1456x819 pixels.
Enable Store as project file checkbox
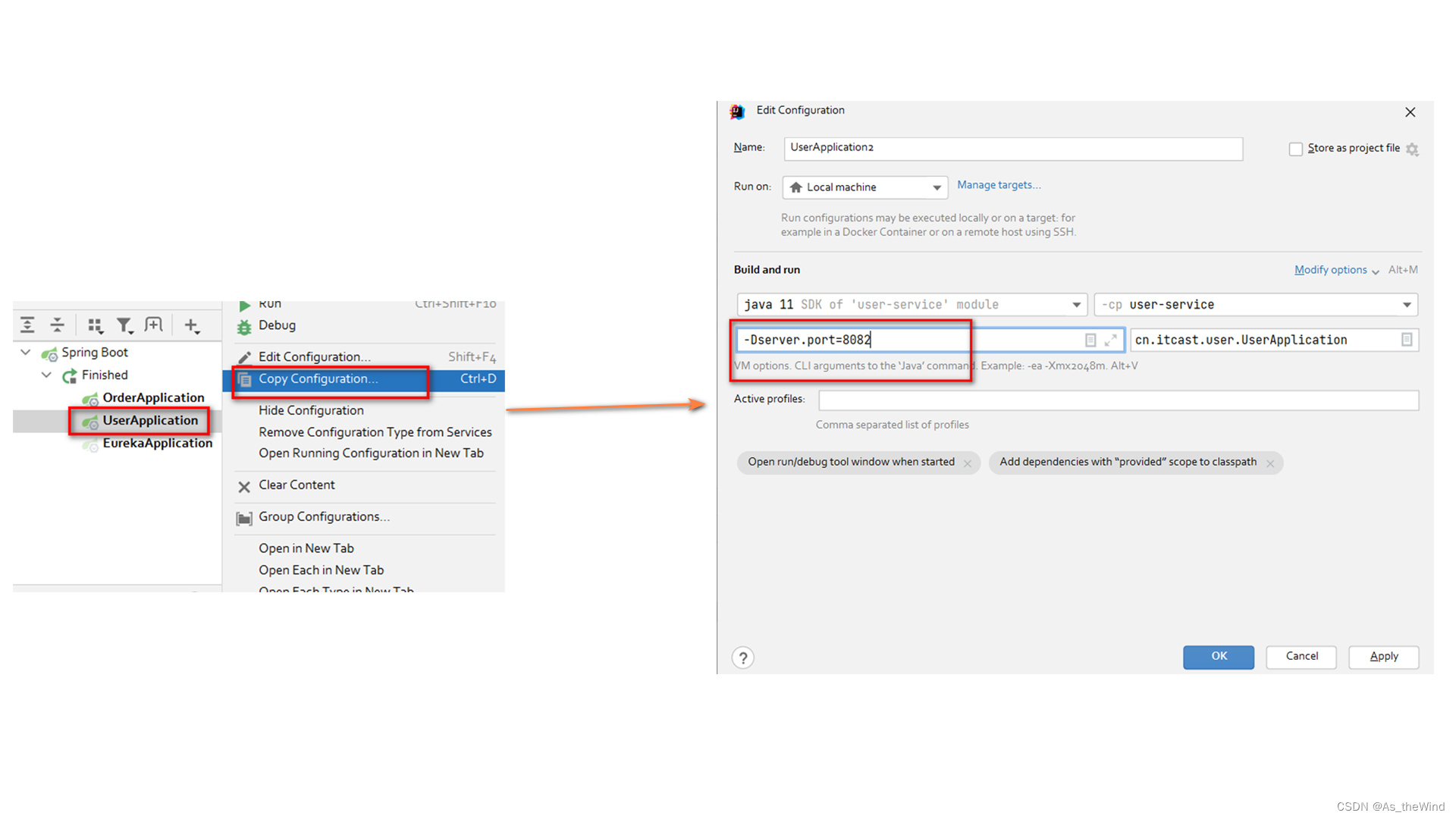coord(1296,149)
